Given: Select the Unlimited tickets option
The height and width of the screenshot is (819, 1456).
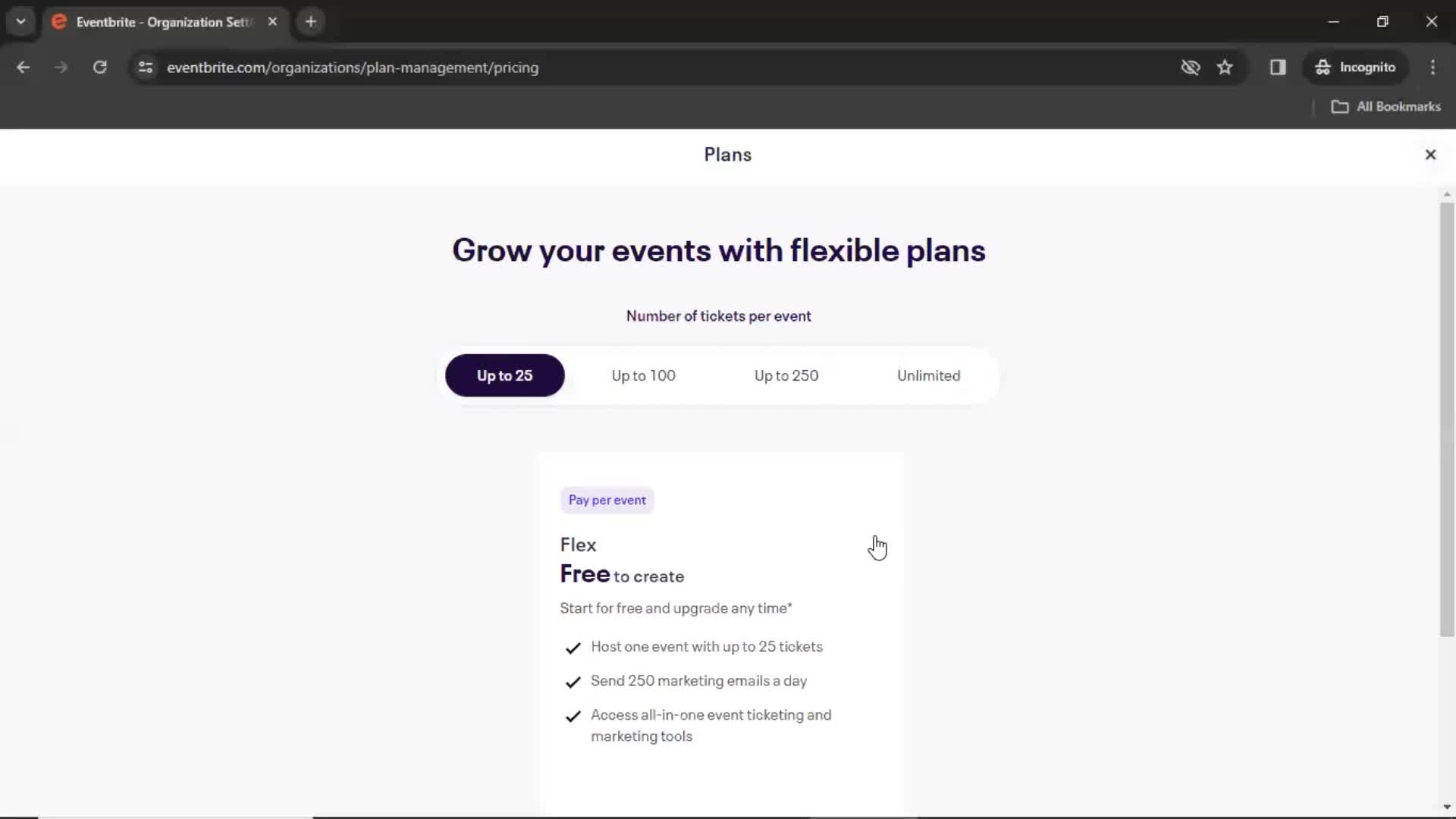Looking at the screenshot, I should coord(928,375).
